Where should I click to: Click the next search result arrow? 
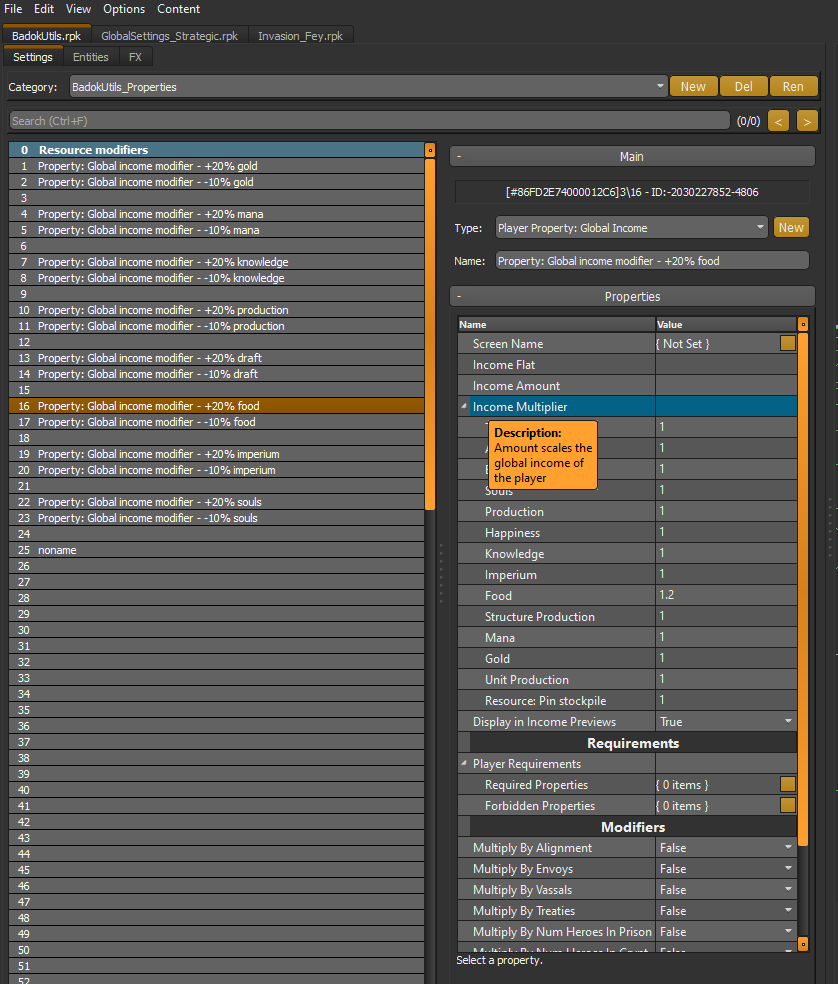point(805,120)
